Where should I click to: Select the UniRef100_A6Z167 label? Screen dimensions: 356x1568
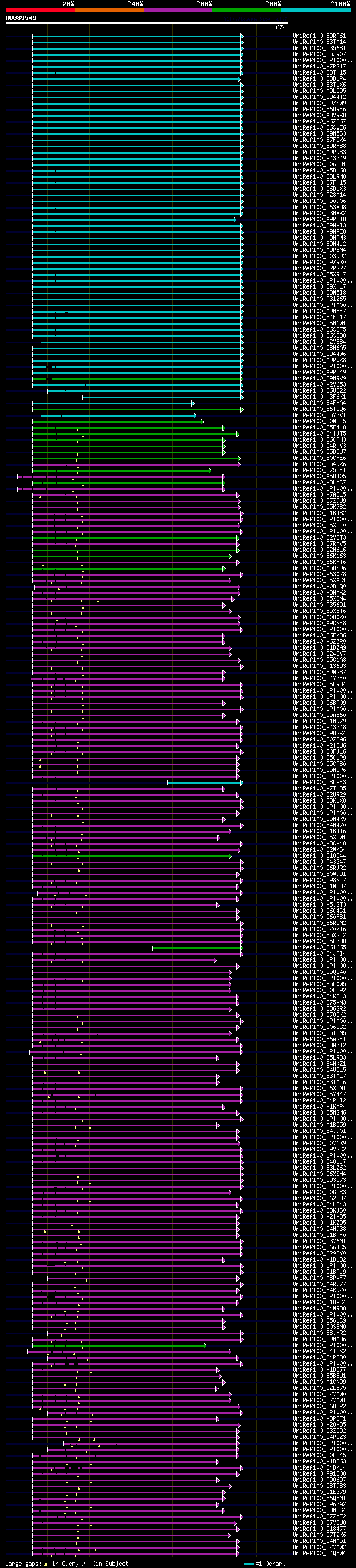tap(319, 121)
